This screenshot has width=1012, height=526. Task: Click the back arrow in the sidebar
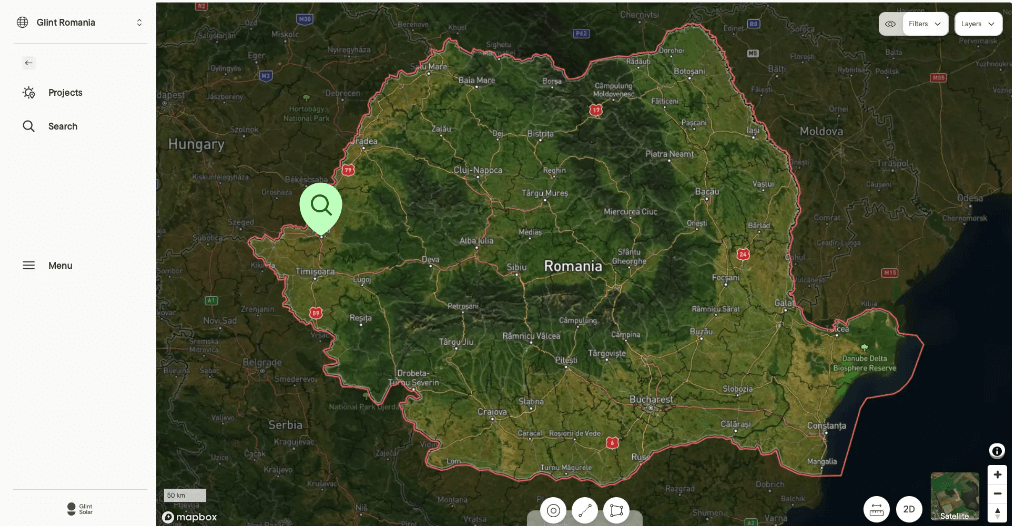(28, 63)
